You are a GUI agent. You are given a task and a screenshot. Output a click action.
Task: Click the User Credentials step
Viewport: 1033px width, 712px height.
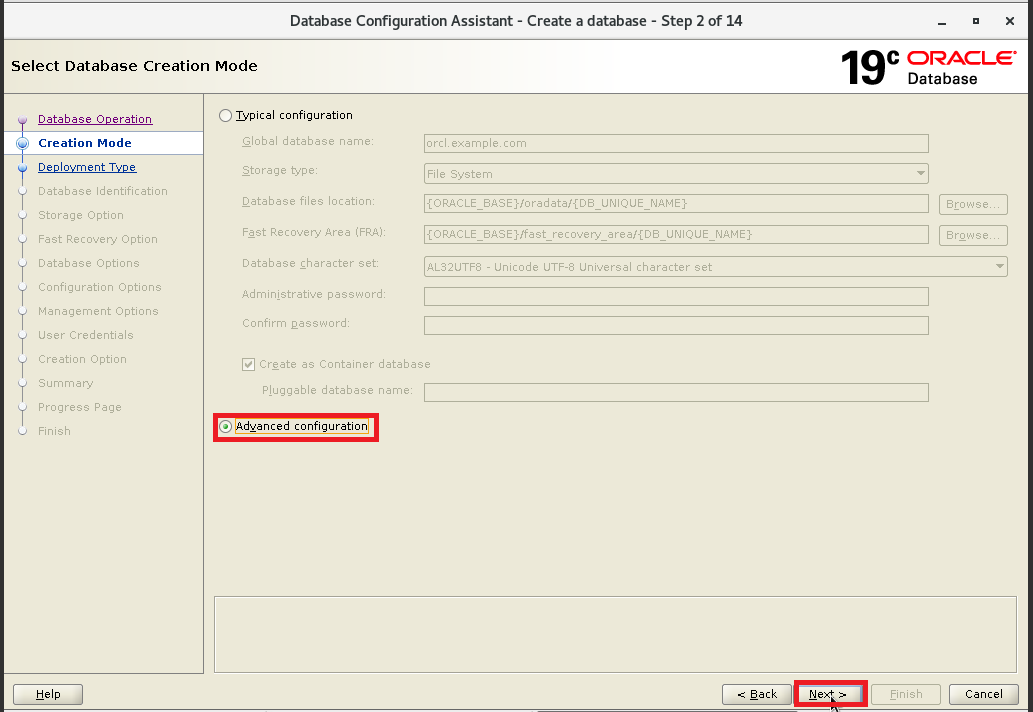[x=86, y=335]
